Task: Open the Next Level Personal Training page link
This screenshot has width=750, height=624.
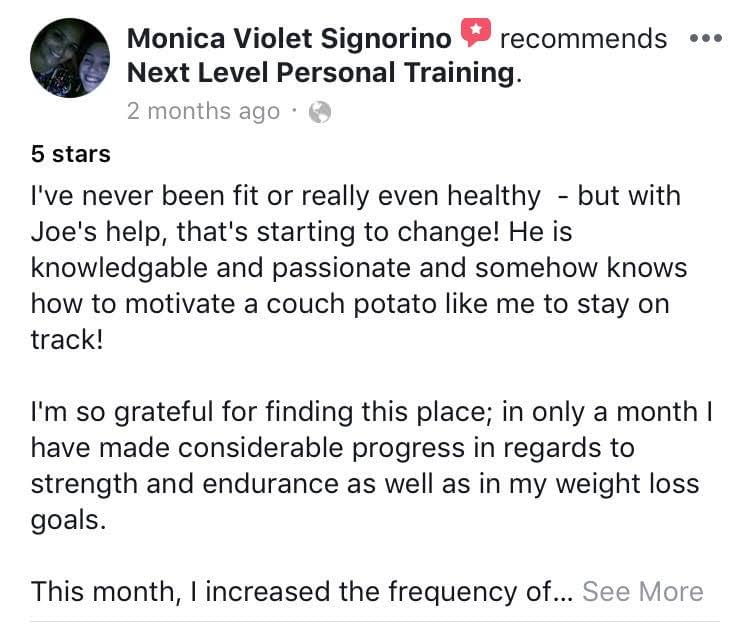Action: pyautogui.click(x=319, y=74)
